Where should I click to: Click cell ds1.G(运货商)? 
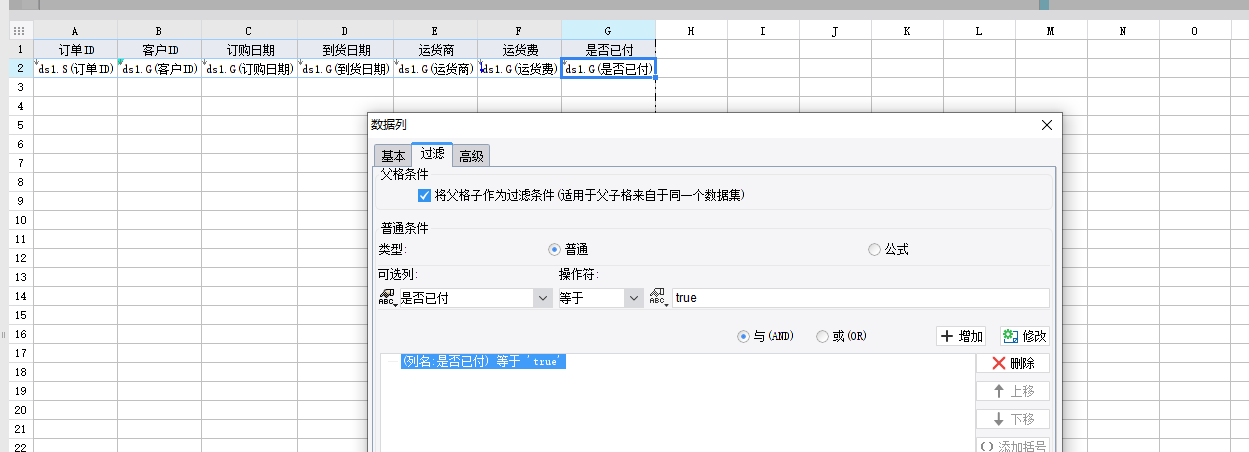point(435,69)
